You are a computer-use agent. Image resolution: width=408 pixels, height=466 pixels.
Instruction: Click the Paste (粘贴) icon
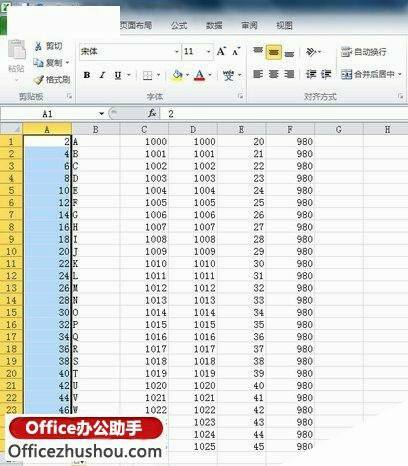(16, 50)
